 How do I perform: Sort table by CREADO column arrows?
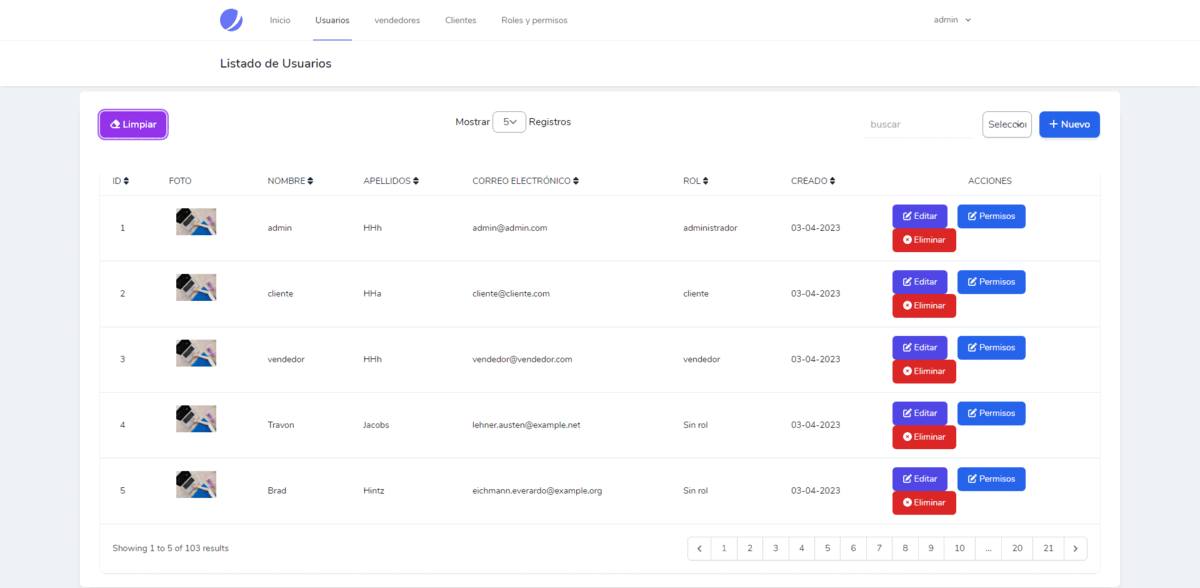click(832, 181)
